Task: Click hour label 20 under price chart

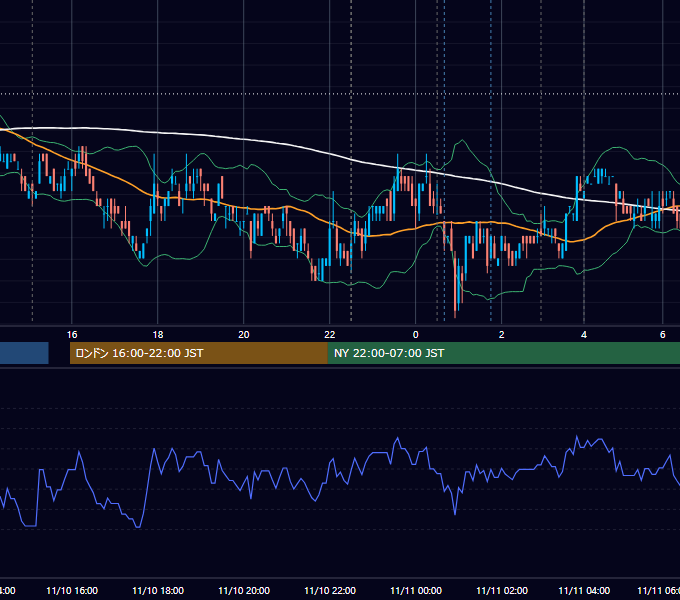Action: pyautogui.click(x=244, y=335)
